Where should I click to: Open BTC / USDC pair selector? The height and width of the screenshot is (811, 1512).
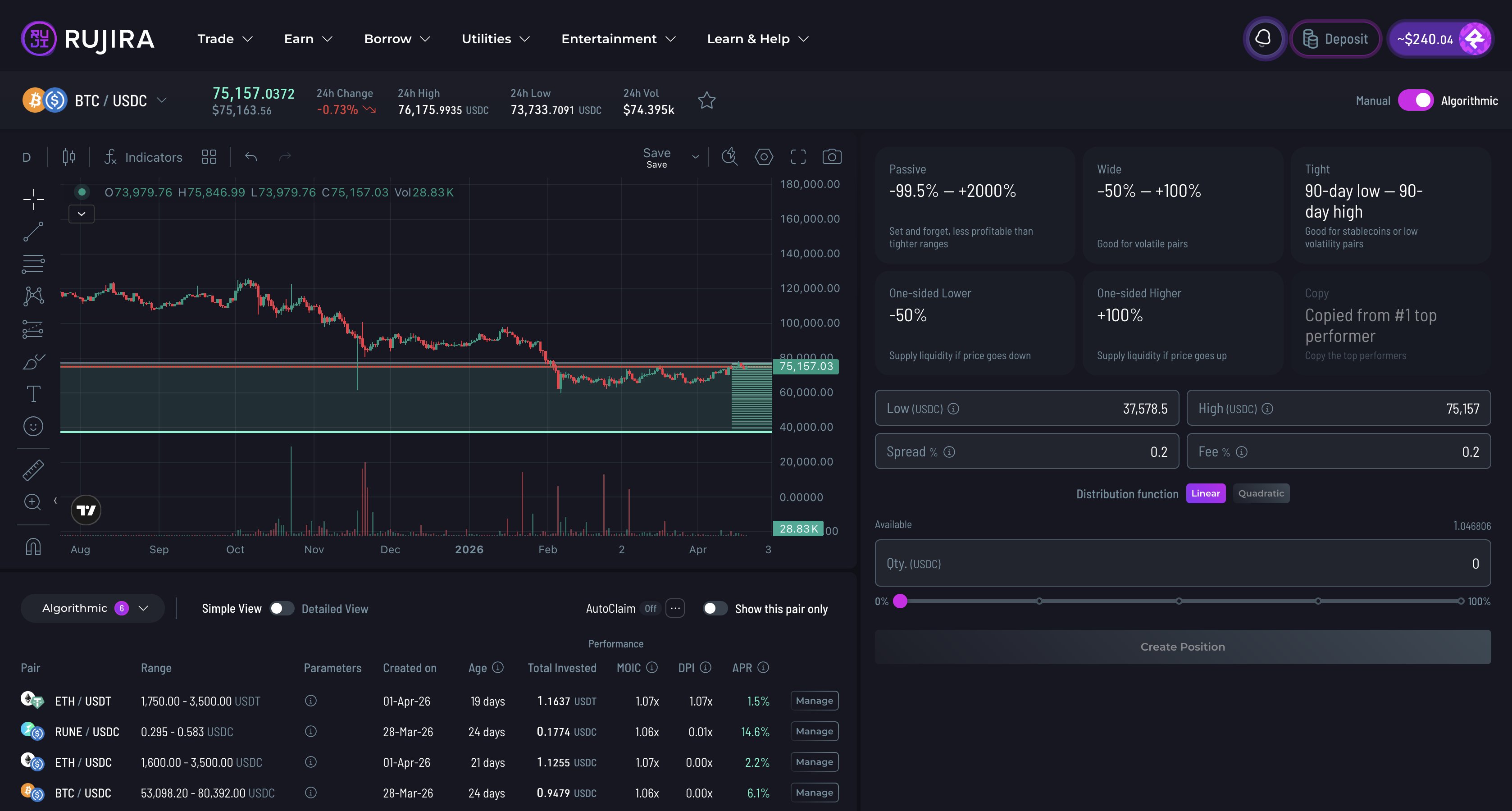(x=95, y=100)
